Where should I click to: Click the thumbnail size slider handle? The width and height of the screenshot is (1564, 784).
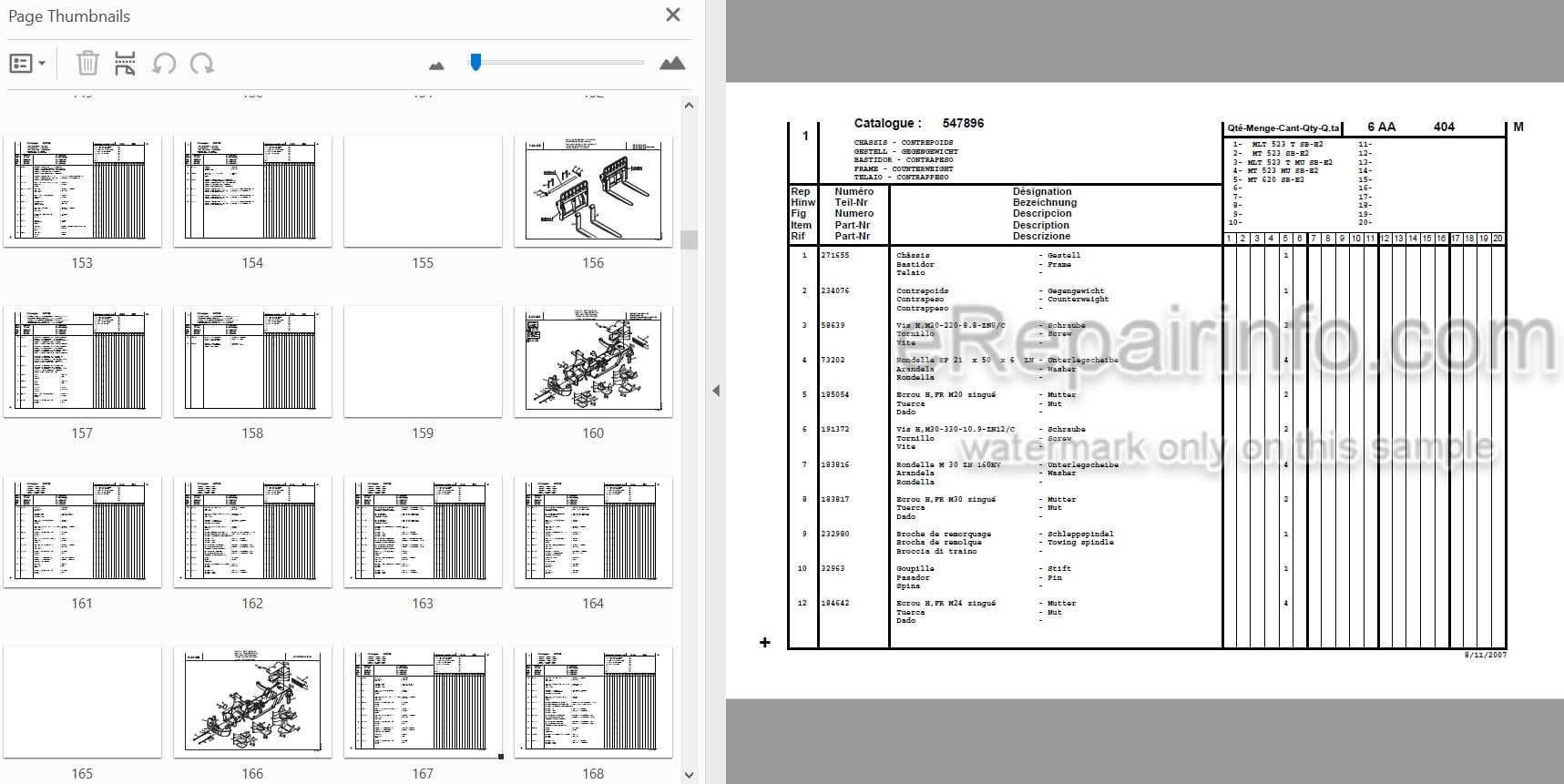[x=475, y=62]
